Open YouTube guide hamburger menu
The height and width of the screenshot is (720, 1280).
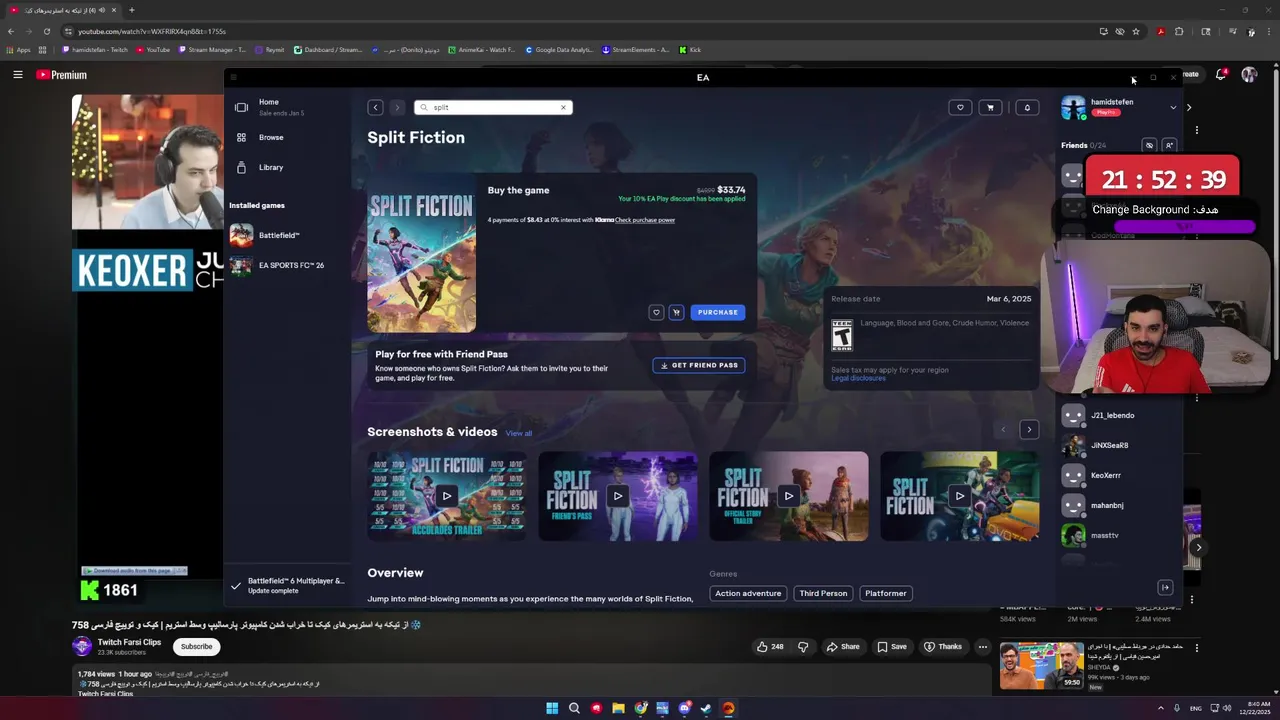click(x=17, y=74)
